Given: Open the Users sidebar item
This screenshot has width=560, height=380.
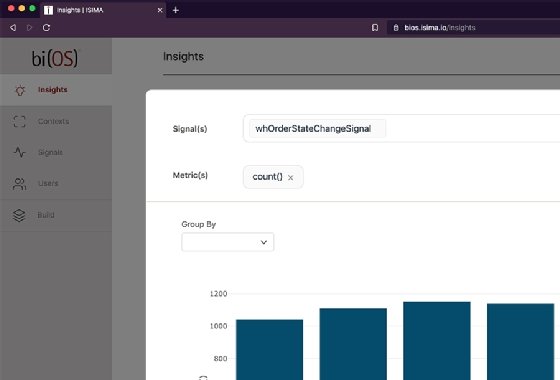Looking at the screenshot, I should pos(56,184).
